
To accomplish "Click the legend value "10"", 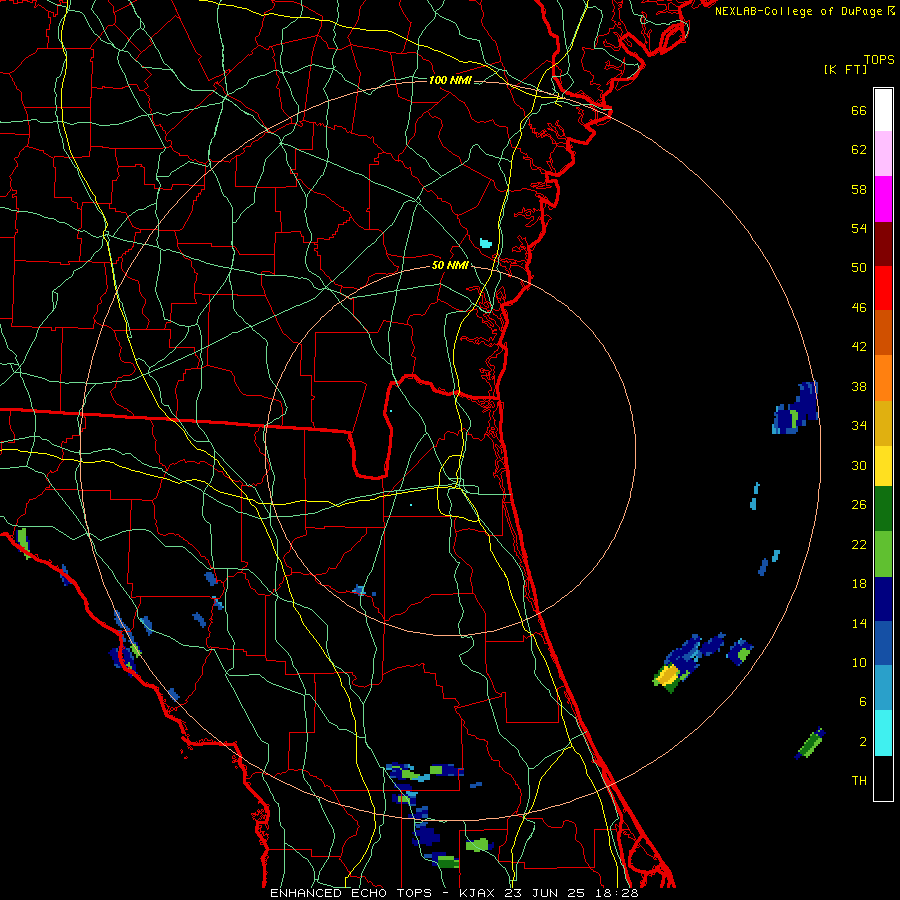I will tap(859, 662).
